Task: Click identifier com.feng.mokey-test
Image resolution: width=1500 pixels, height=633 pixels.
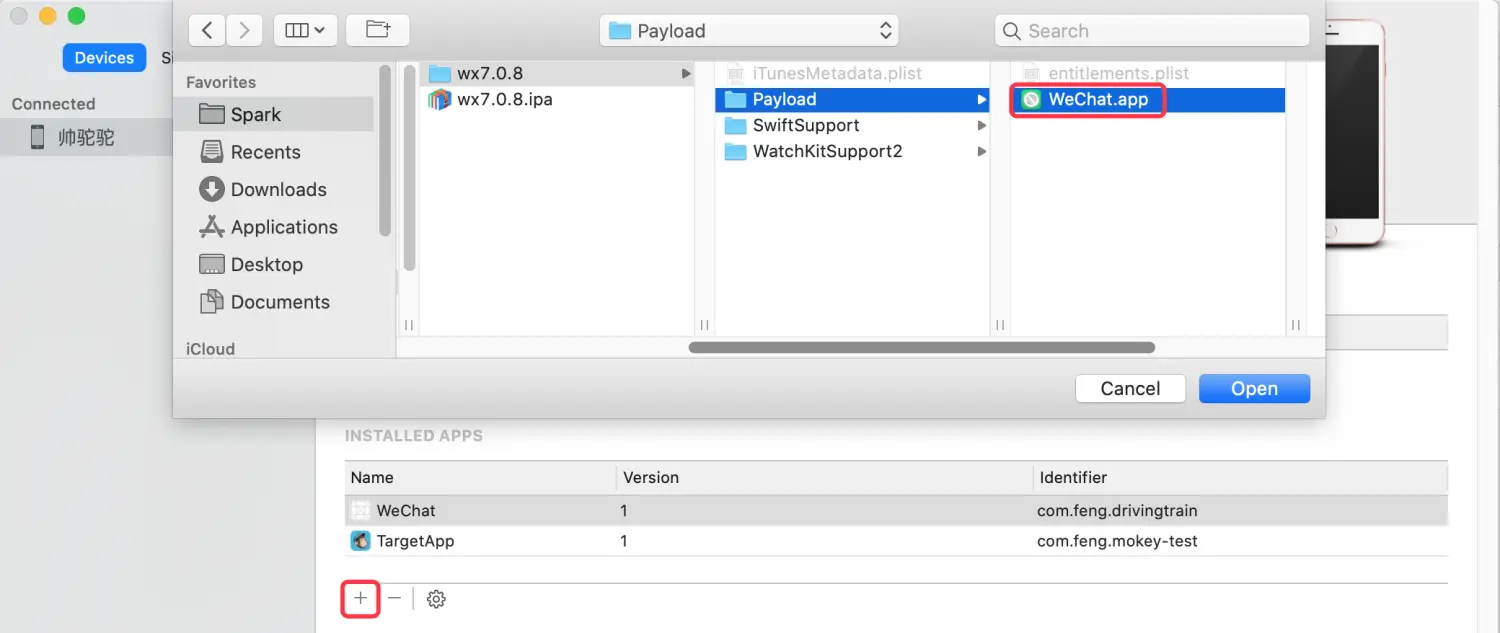Action: (1117, 541)
